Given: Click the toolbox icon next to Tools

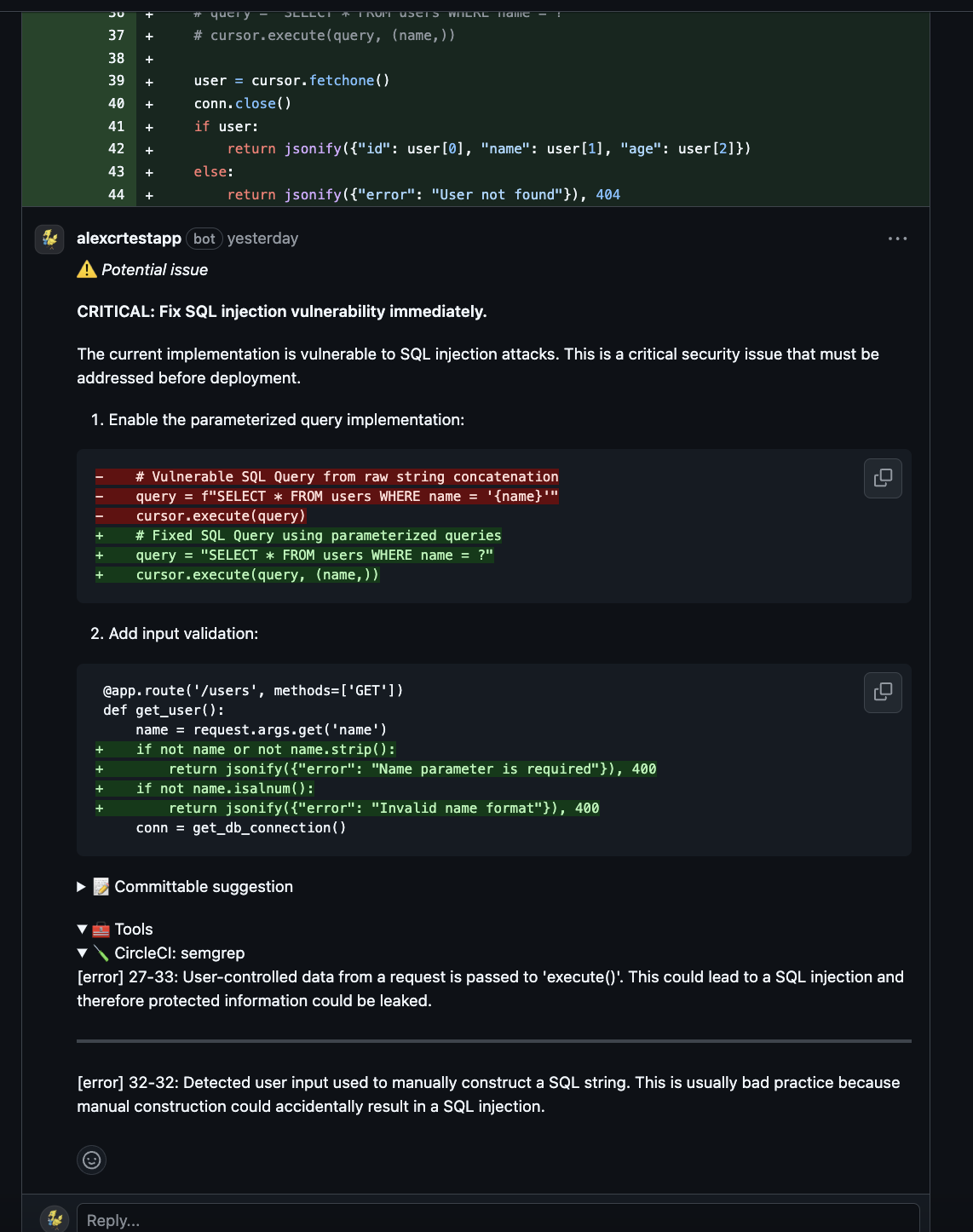Looking at the screenshot, I should coord(101,929).
